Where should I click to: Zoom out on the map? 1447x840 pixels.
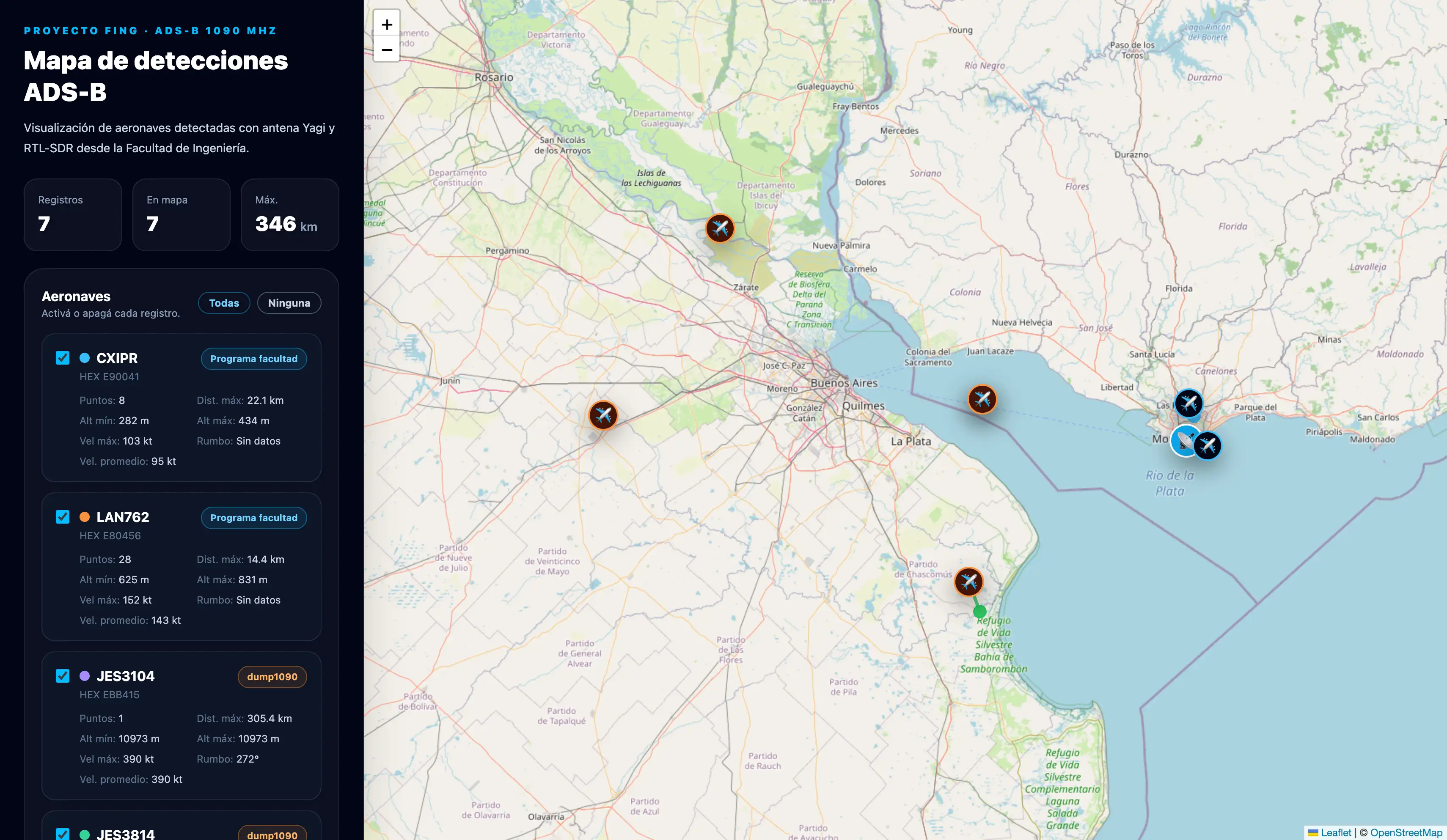pyautogui.click(x=386, y=49)
